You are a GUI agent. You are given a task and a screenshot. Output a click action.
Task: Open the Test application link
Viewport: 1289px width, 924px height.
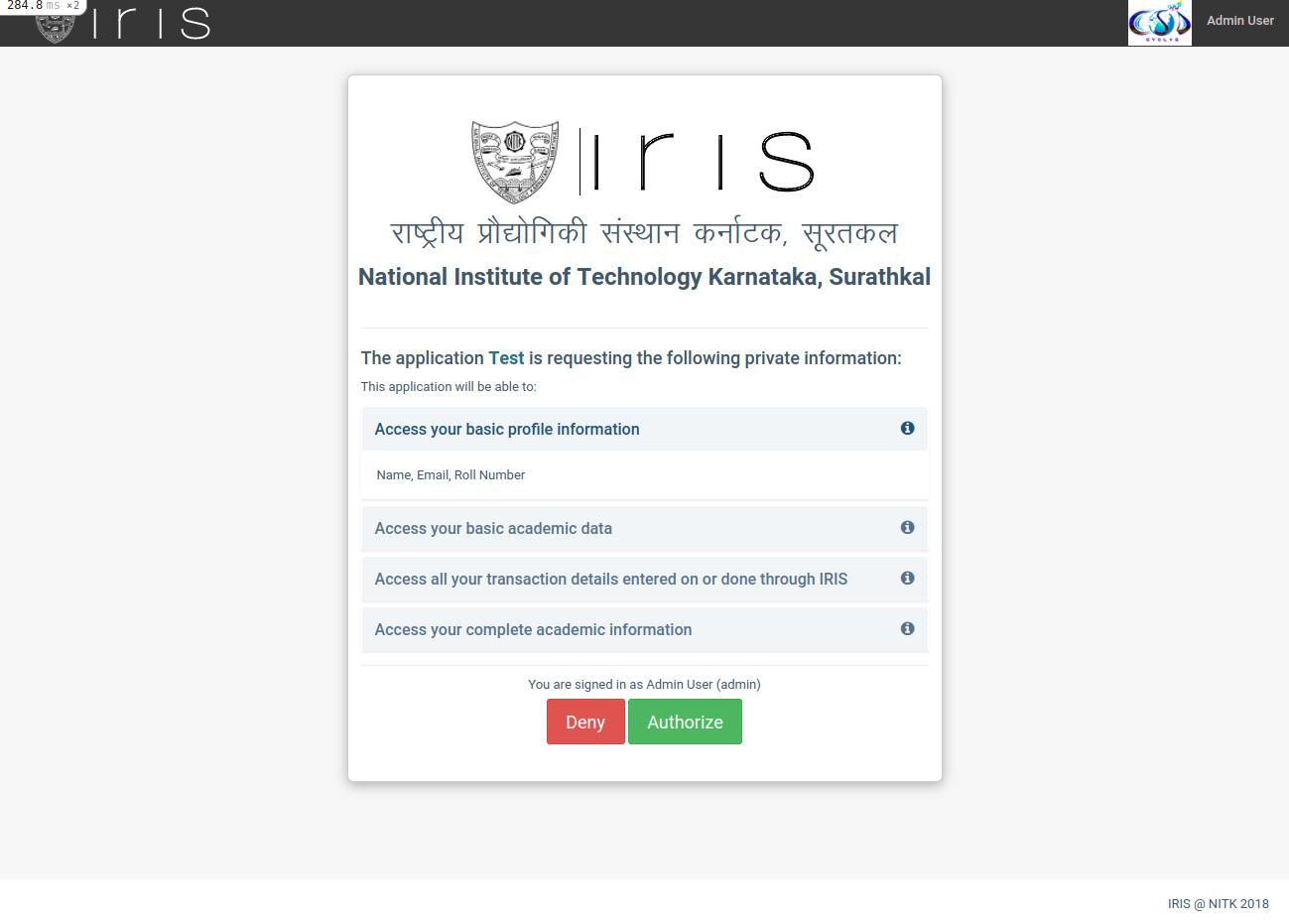click(506, 358)
